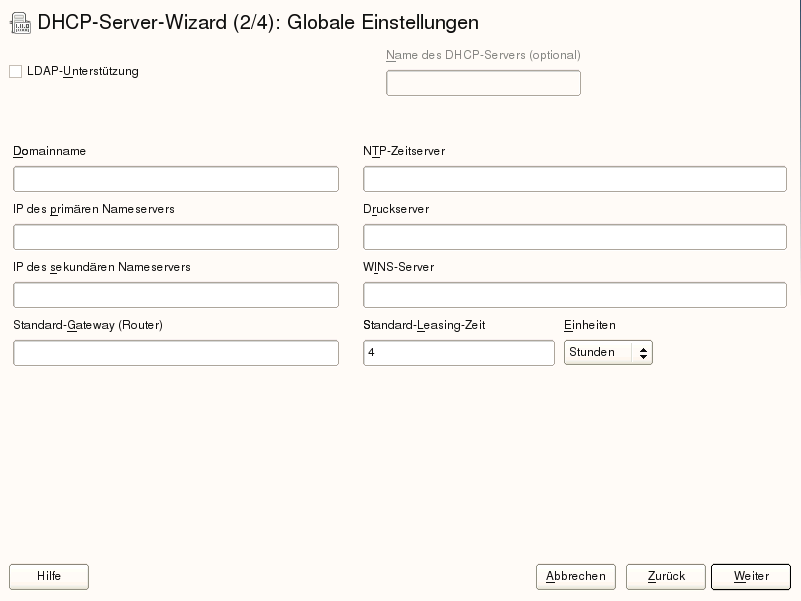Click into the NTP-Zeitserver field
The image size is (801, 601).
click(x=575, y=179)
